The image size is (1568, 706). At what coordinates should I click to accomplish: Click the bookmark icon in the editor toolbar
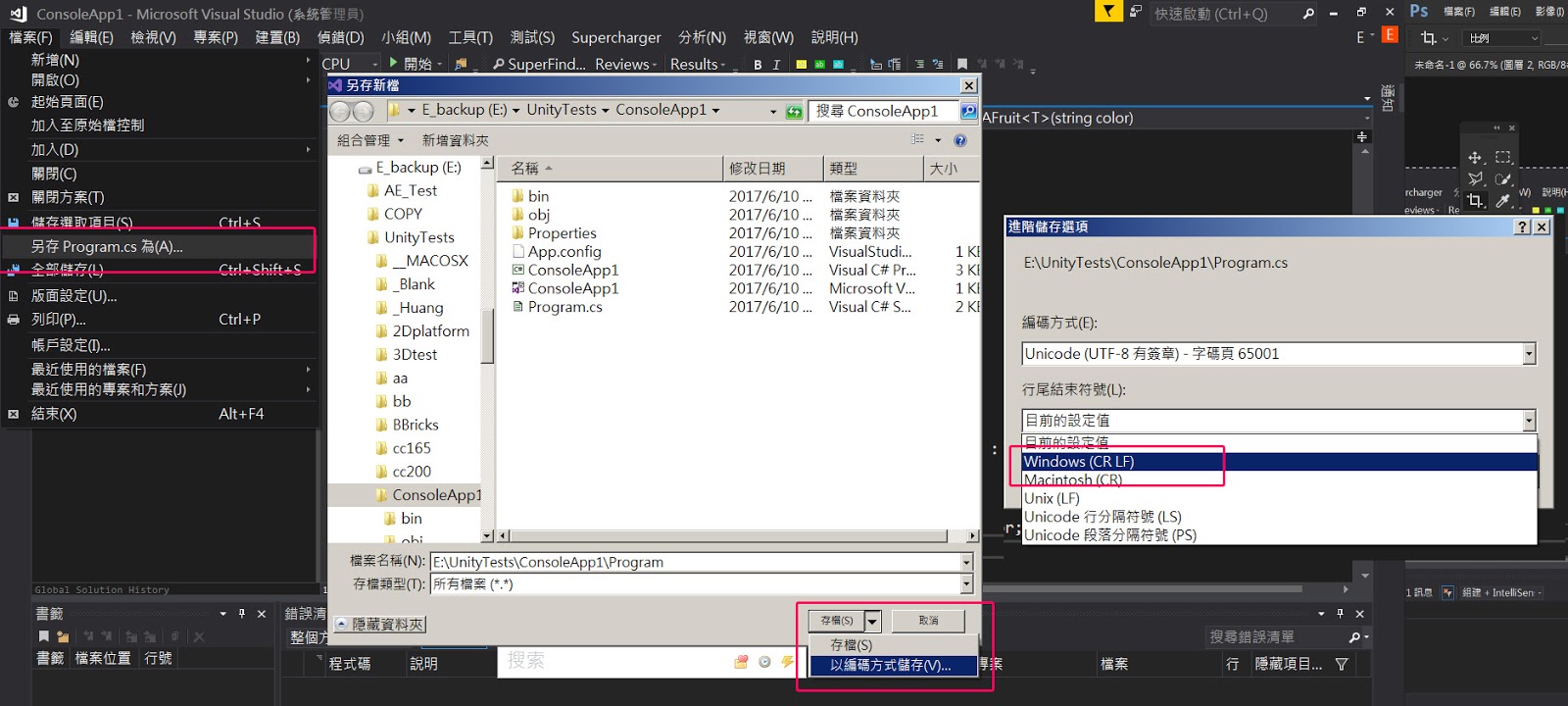coord(962,65)
